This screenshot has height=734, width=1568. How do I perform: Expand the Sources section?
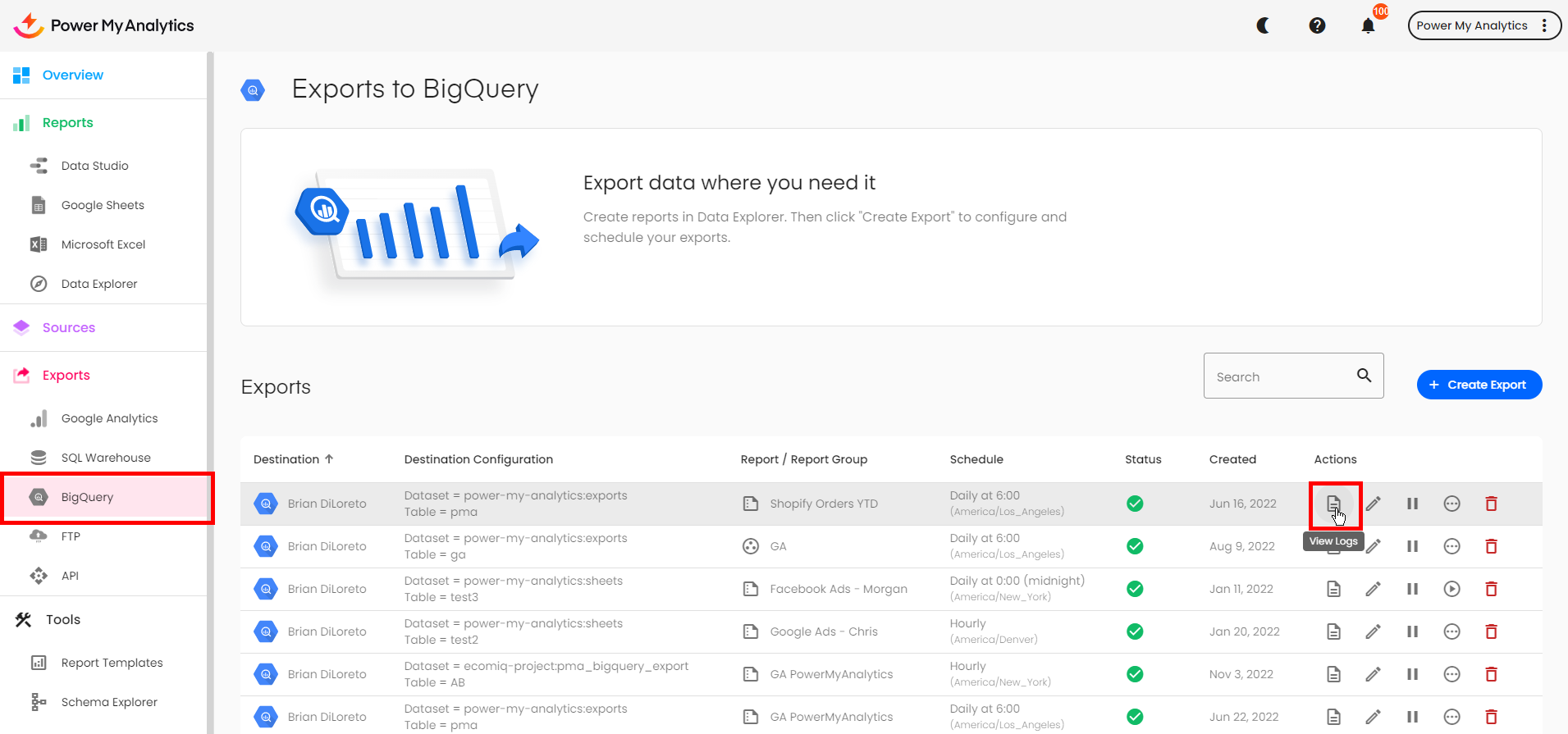click(x=69, y=327)
